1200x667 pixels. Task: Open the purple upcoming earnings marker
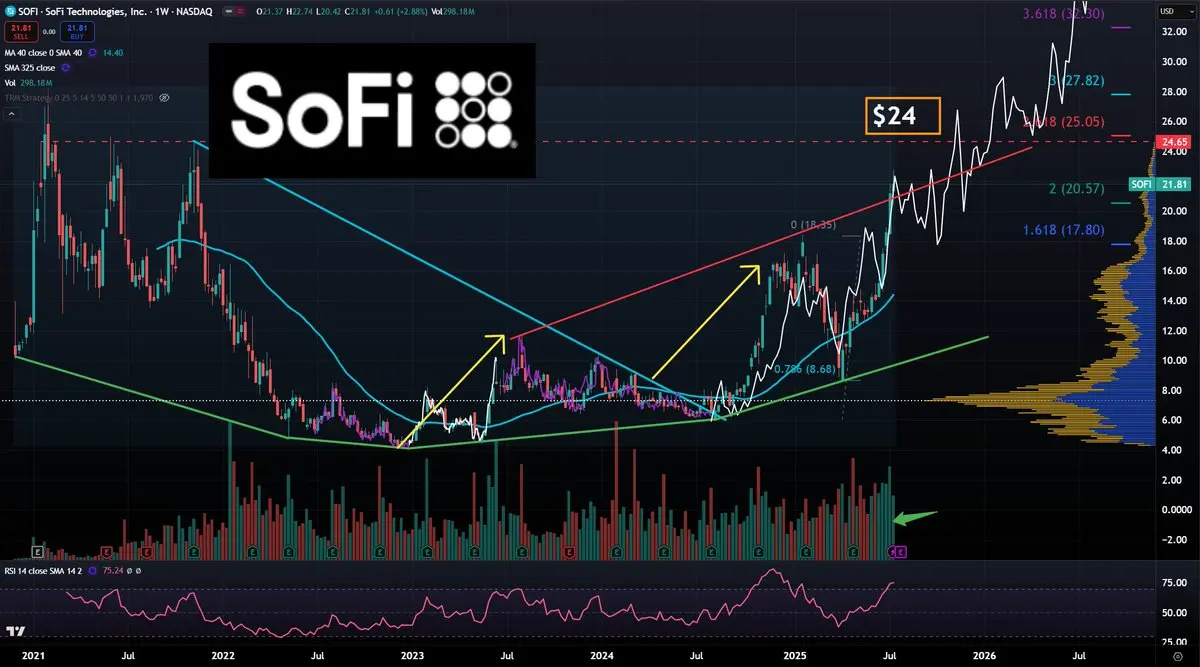coord(901,552)
